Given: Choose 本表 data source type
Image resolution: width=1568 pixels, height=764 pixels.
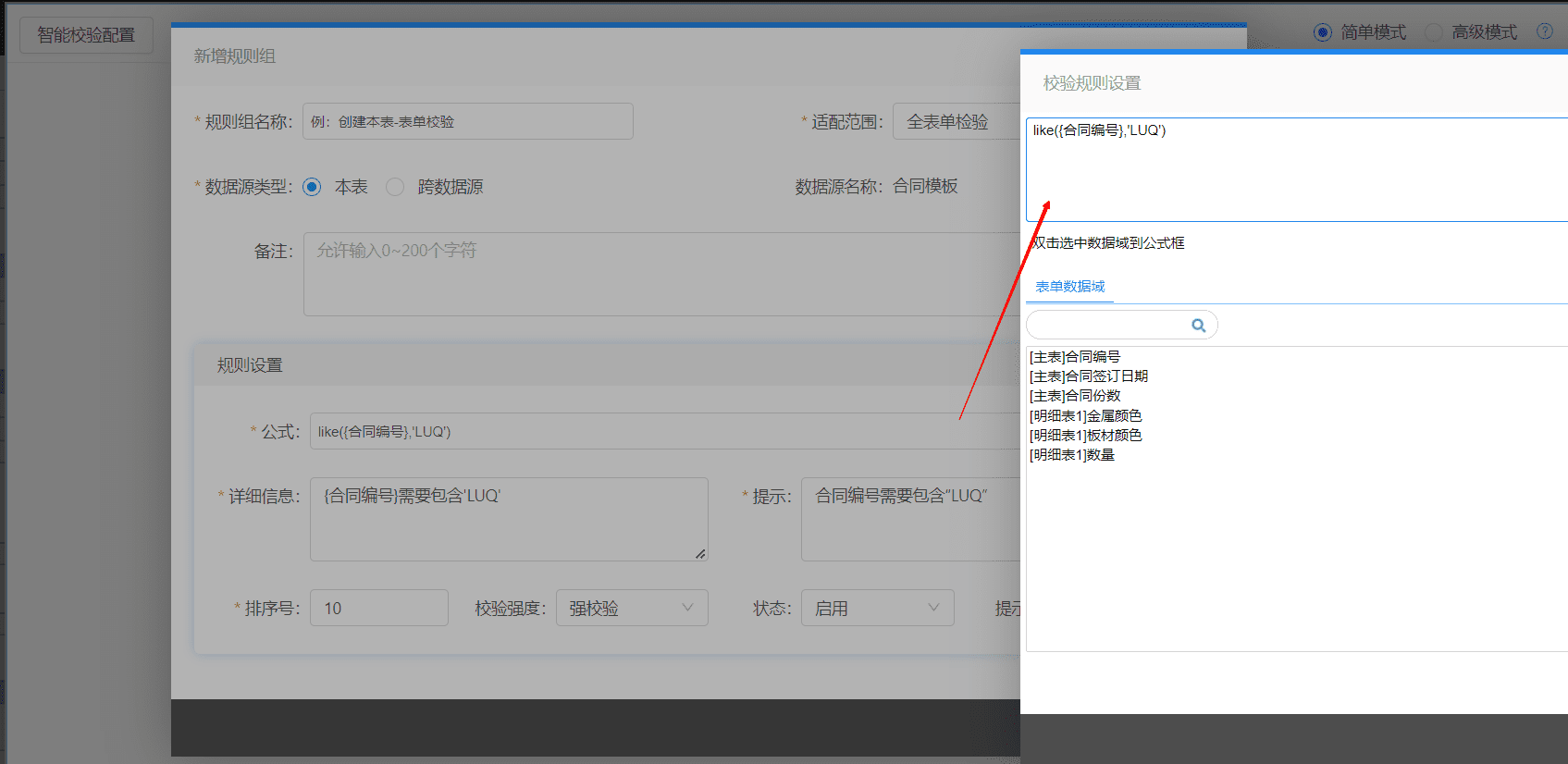Looking at the screenshot, I should point(312,187).
